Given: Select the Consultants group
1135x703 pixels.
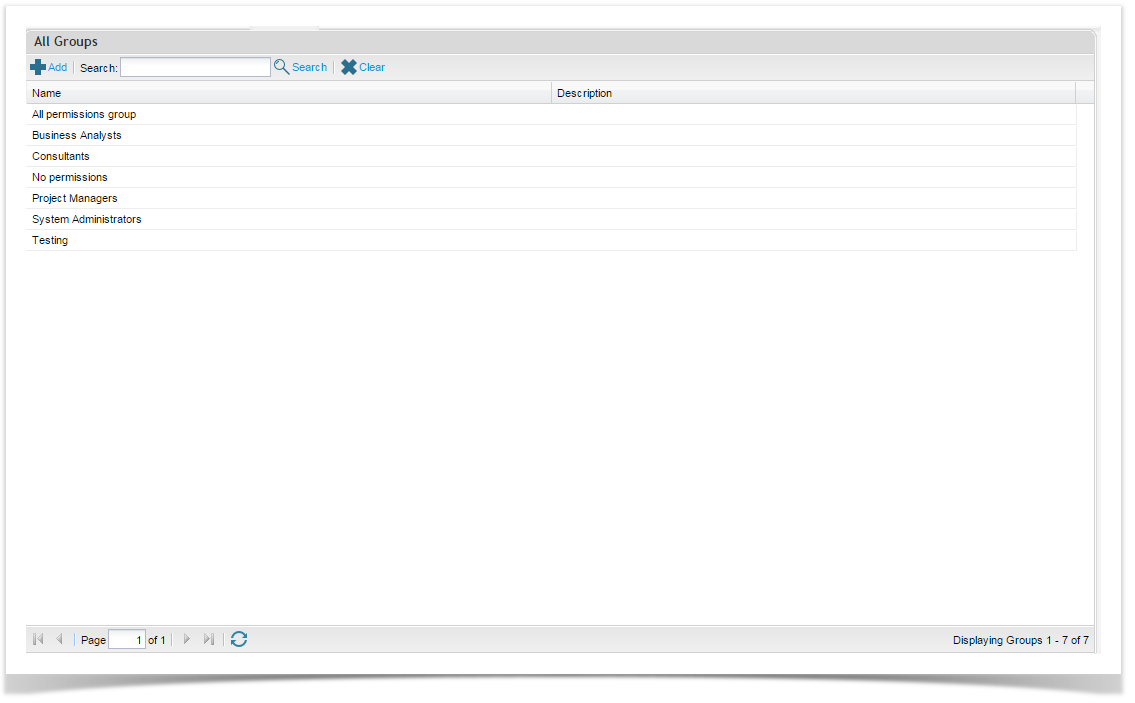Looking at the screenshot, I should [x=61, y=156].
